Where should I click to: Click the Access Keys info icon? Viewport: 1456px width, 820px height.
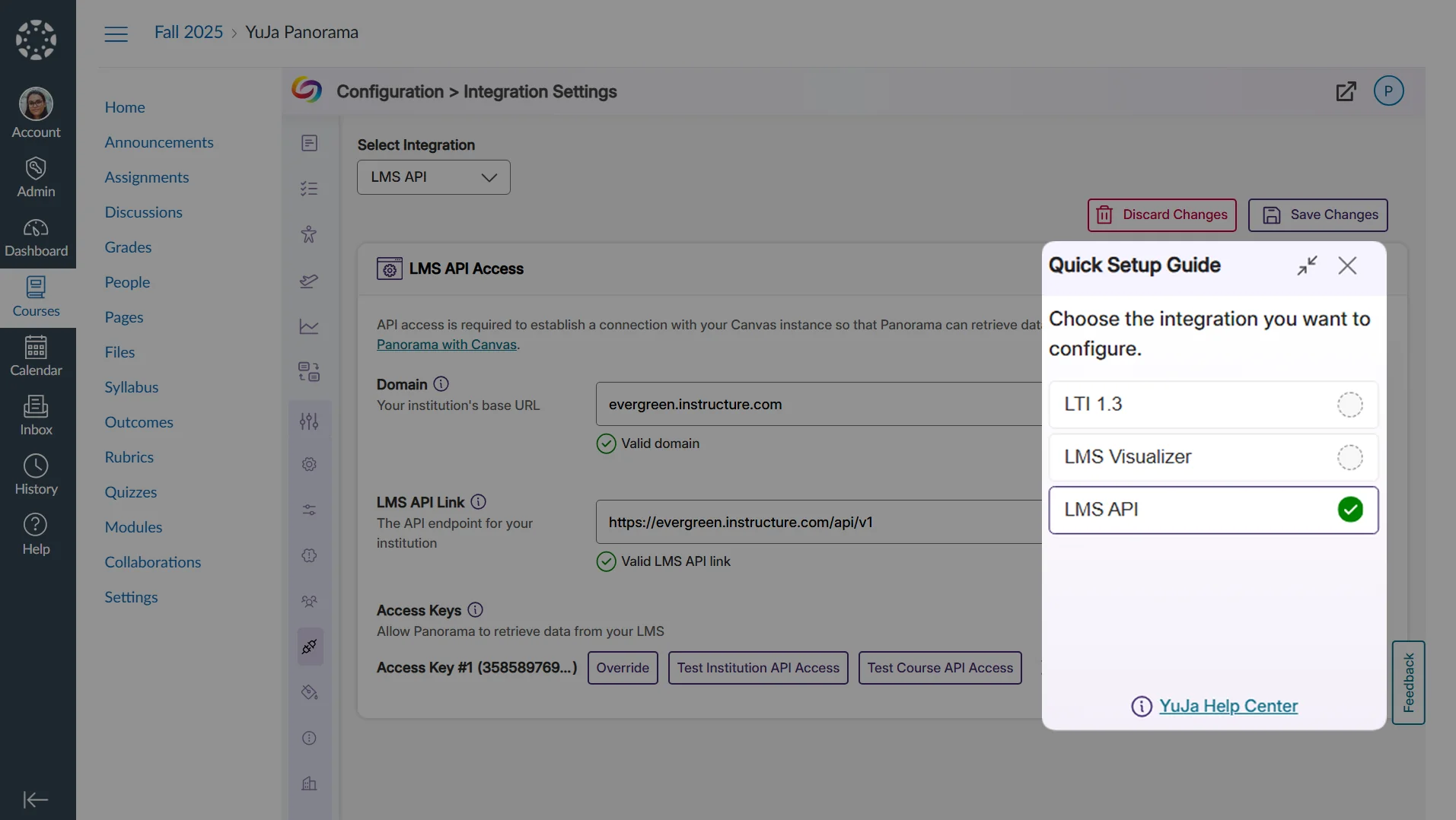coord(475,610)
